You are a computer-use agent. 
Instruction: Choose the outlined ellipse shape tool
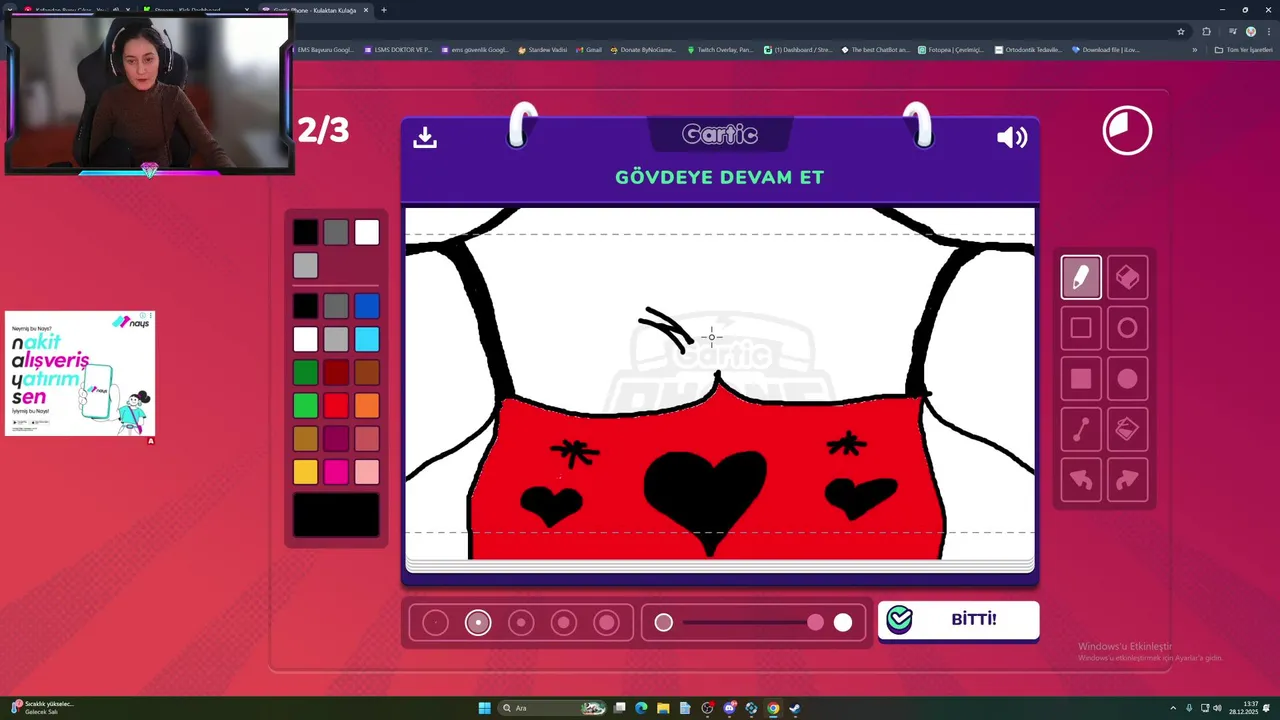pyautogui.click(x=1127, y=328)
